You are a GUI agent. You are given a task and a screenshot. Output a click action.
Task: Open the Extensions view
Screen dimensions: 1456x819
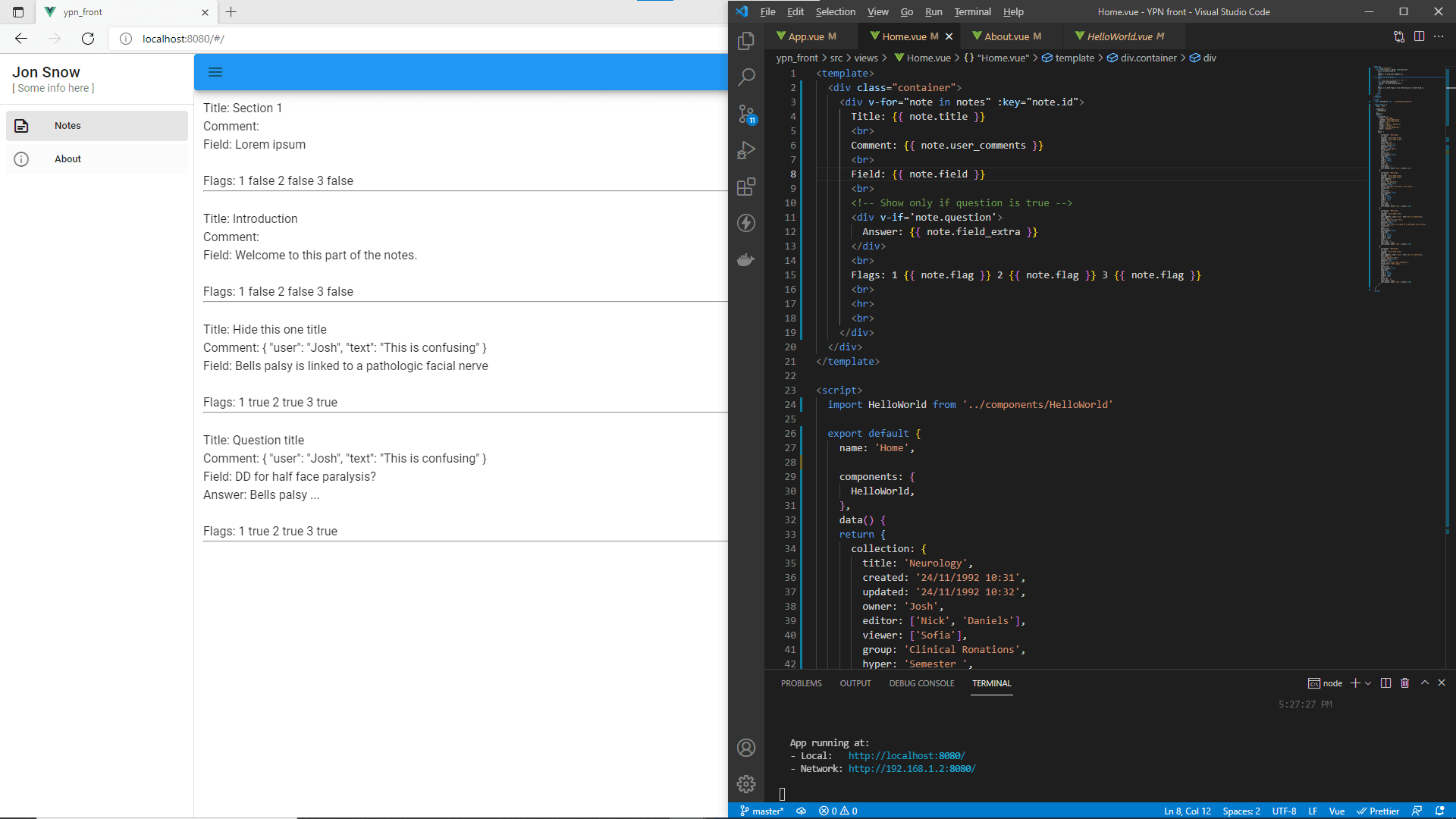(747, 187)
